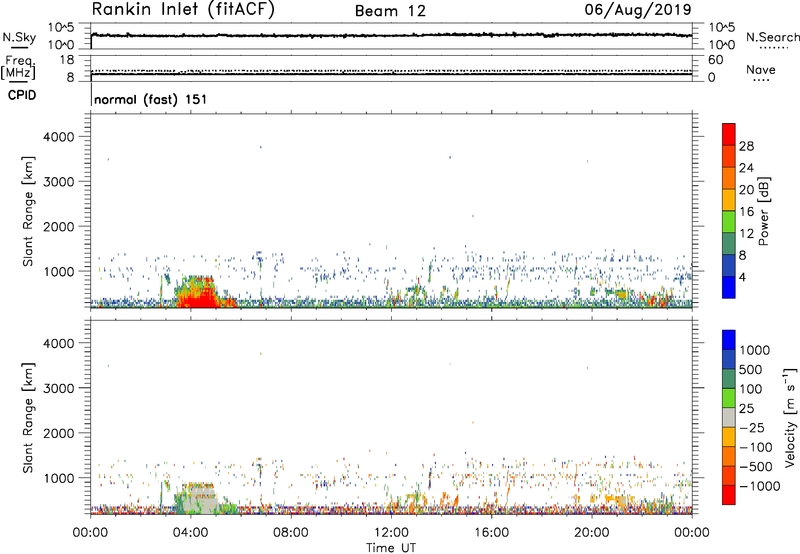Click 'Slant Range [km]' title of power panel

click(28, 211)
